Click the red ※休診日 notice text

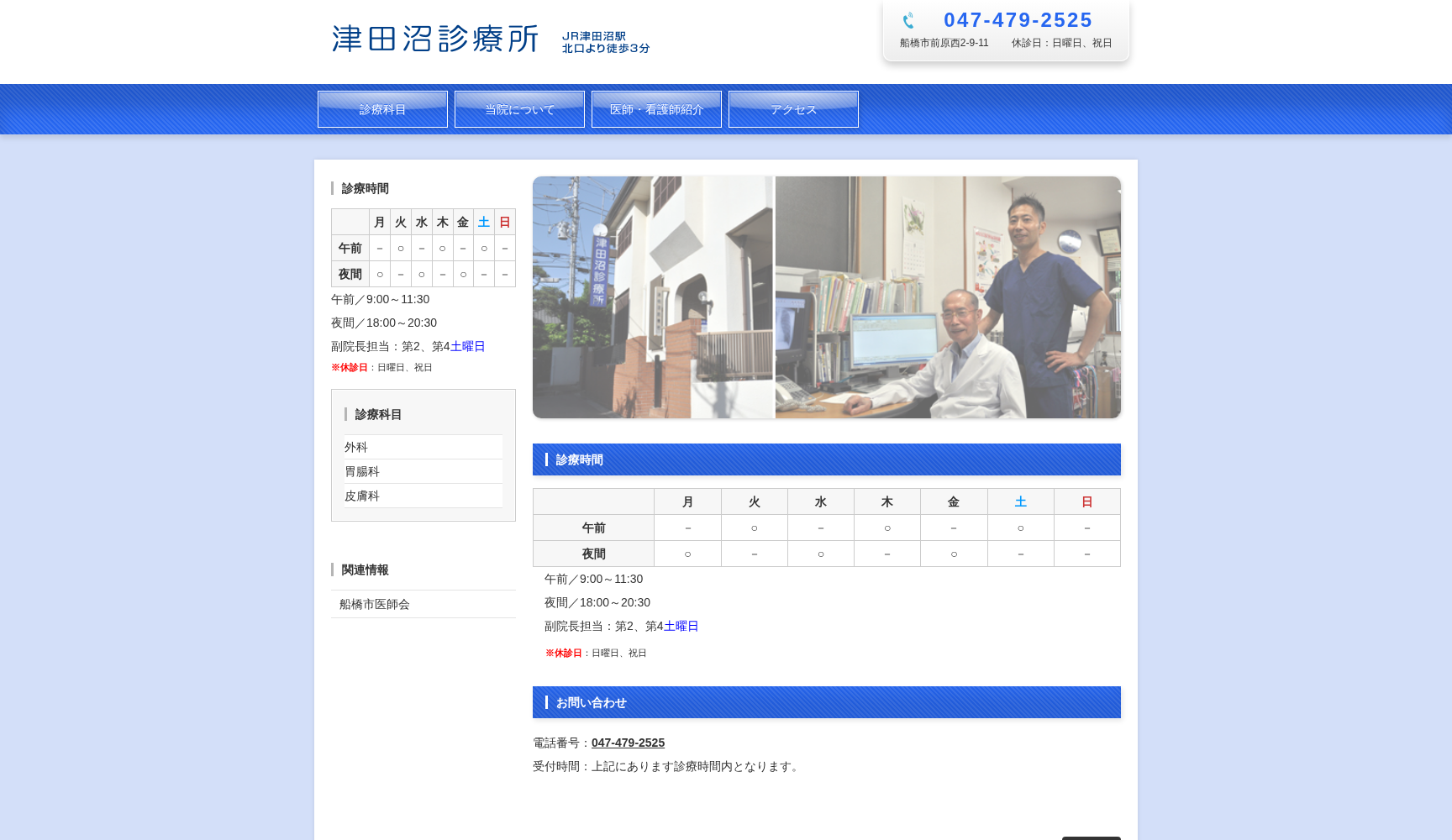565,653
